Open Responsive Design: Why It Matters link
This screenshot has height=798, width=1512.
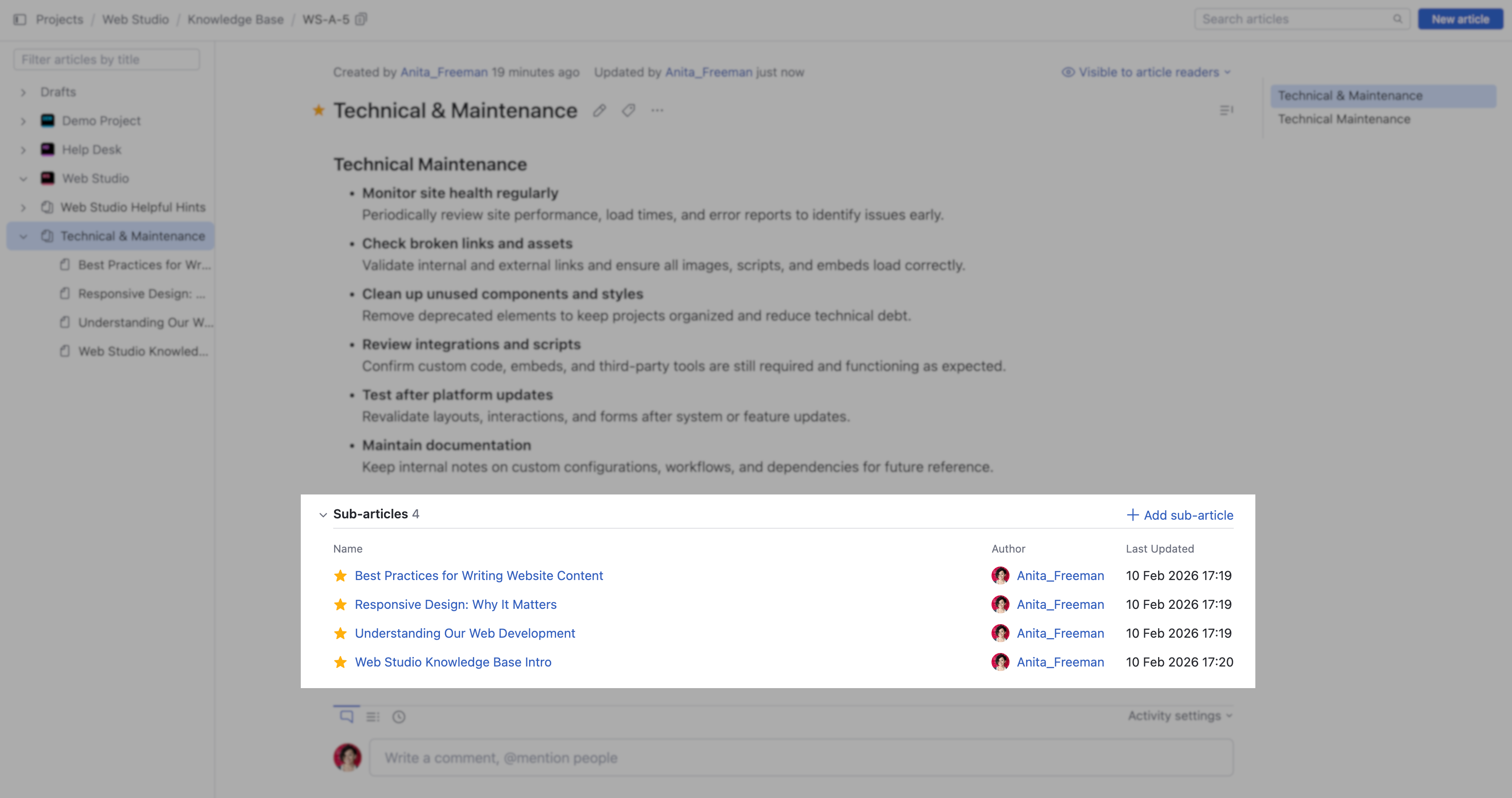click(456, 604)
